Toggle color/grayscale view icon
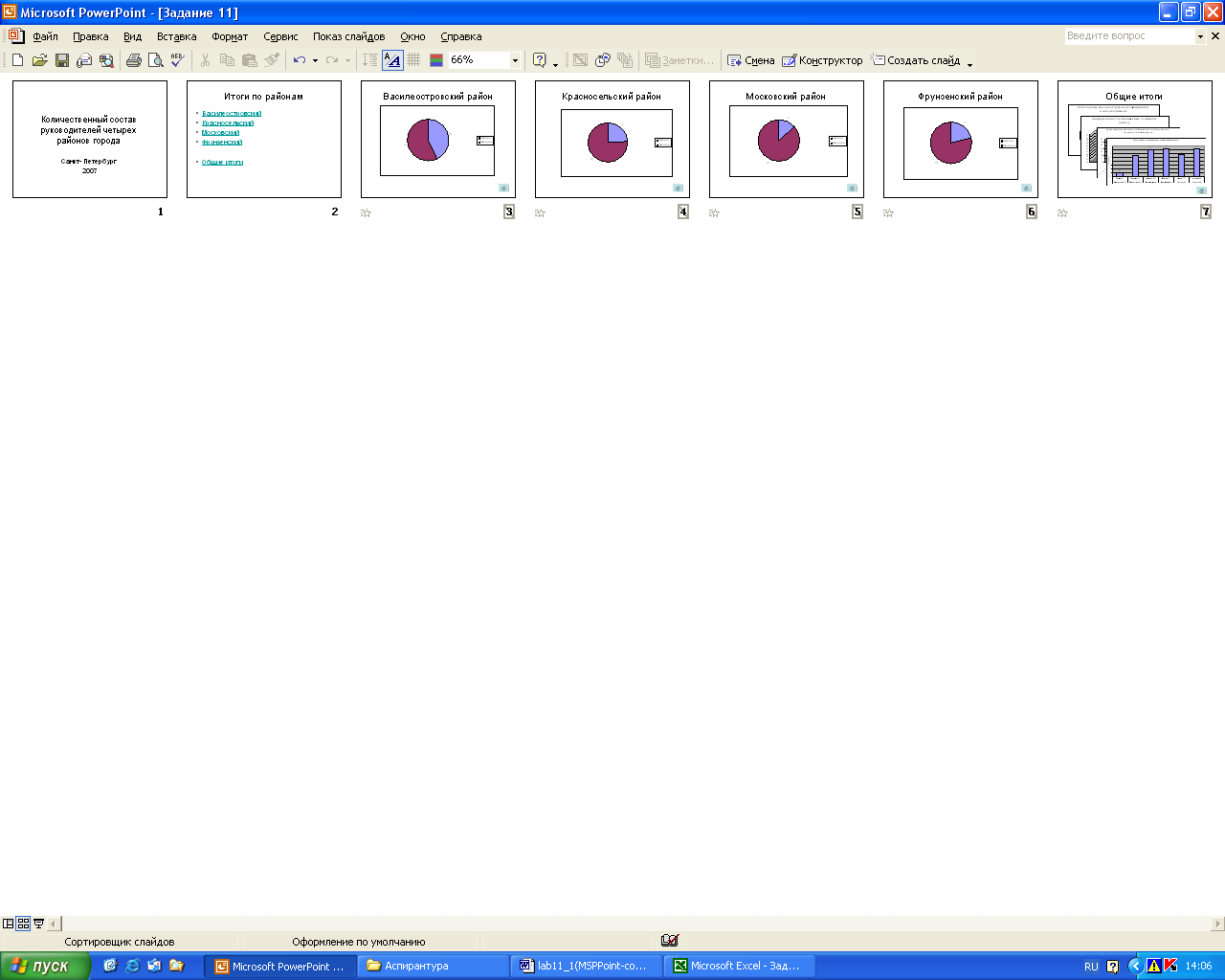The image size is (1225, 980). [x=436, y=60]
